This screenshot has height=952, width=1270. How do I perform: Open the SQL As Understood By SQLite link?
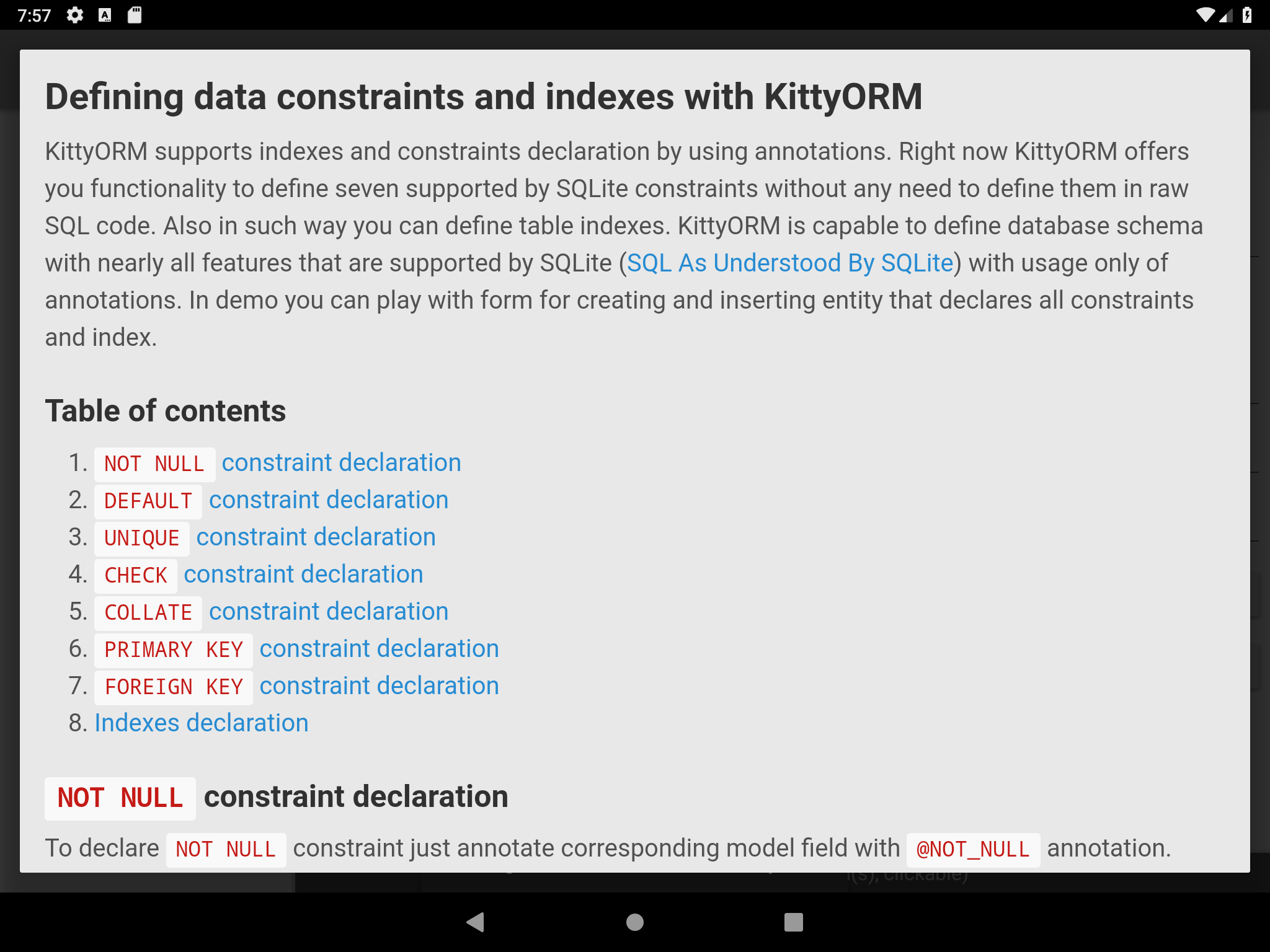pyautogui.click(x=790, y=263)
